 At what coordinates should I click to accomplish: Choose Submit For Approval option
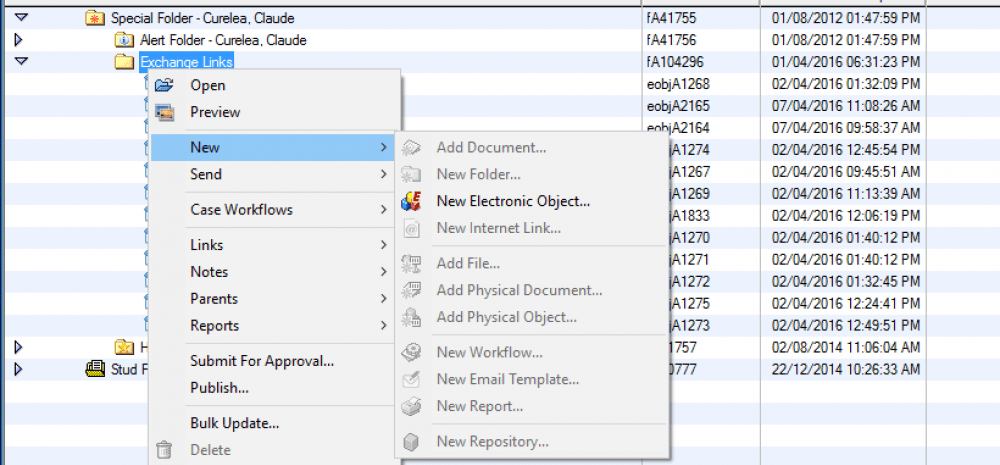[262, 361]
